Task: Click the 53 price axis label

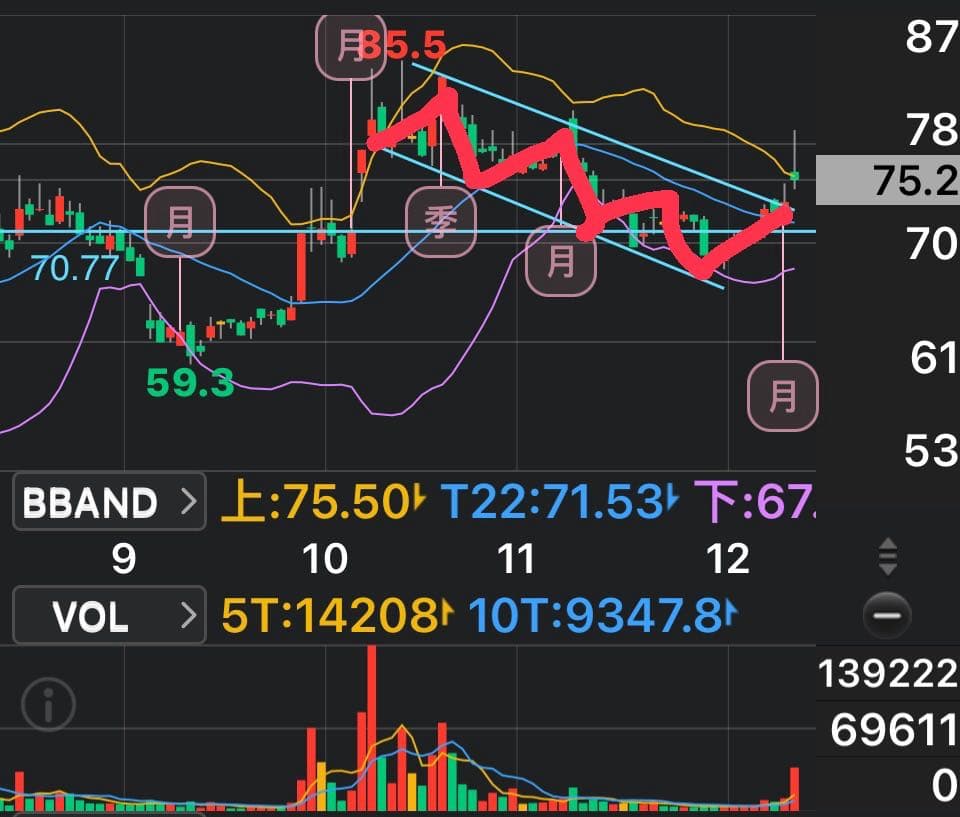Action: coord(931,451)
